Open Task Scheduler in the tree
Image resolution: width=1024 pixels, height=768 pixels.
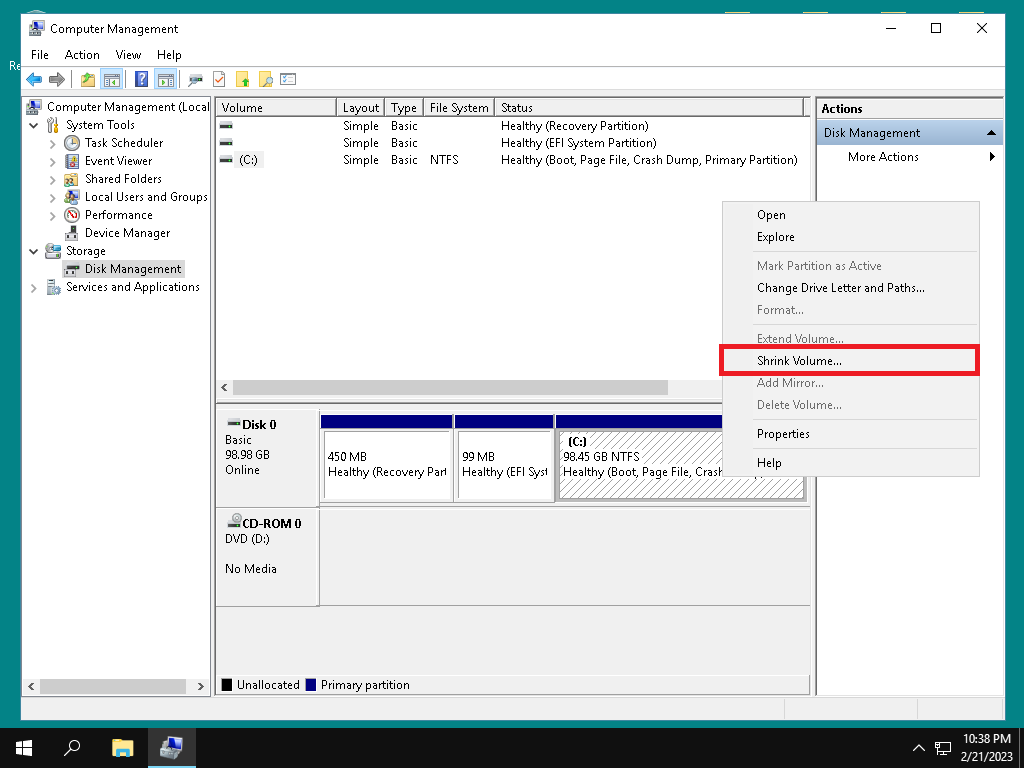tap(123, 143)
